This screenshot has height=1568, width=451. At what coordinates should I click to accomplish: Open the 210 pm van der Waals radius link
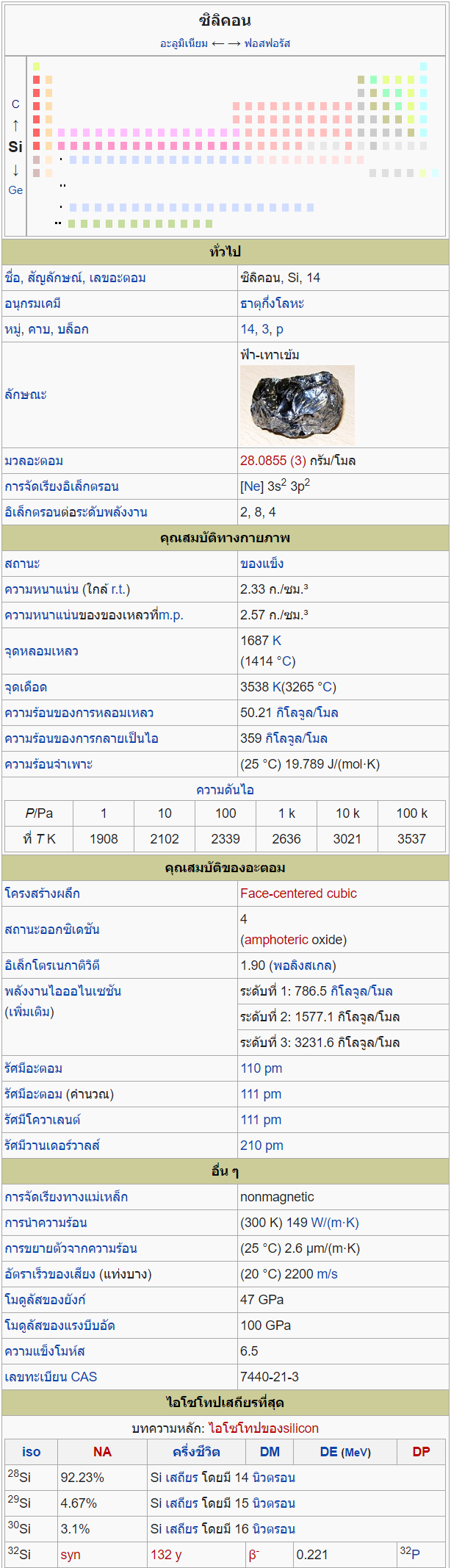(261, 1146)
